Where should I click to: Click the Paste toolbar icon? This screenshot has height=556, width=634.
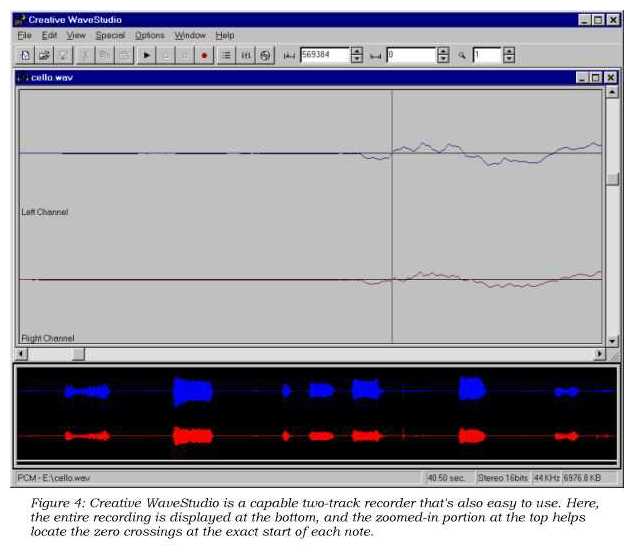tap(124, 55)
